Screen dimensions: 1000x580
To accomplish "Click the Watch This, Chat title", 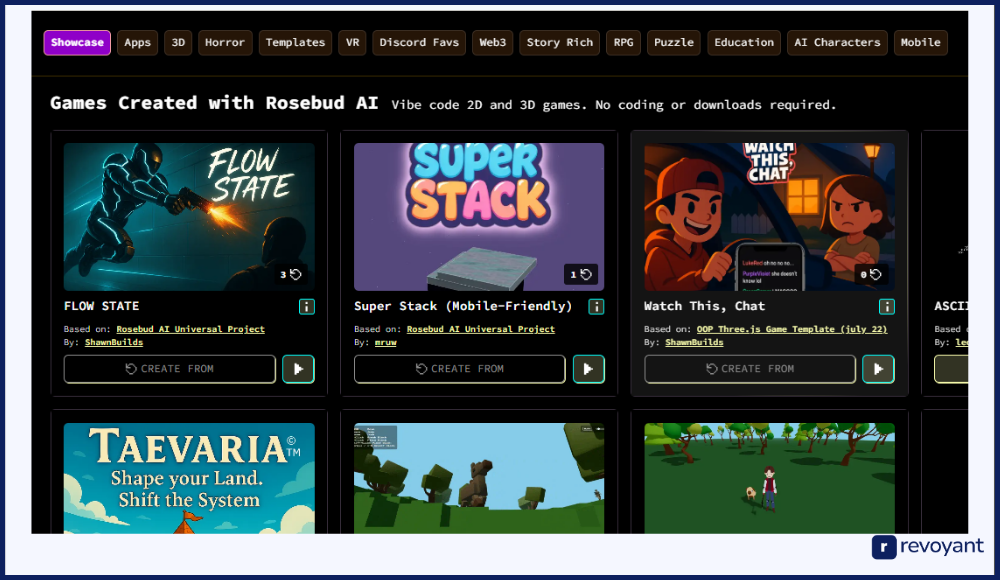I will pyautogui.click(x=704, y=306).
